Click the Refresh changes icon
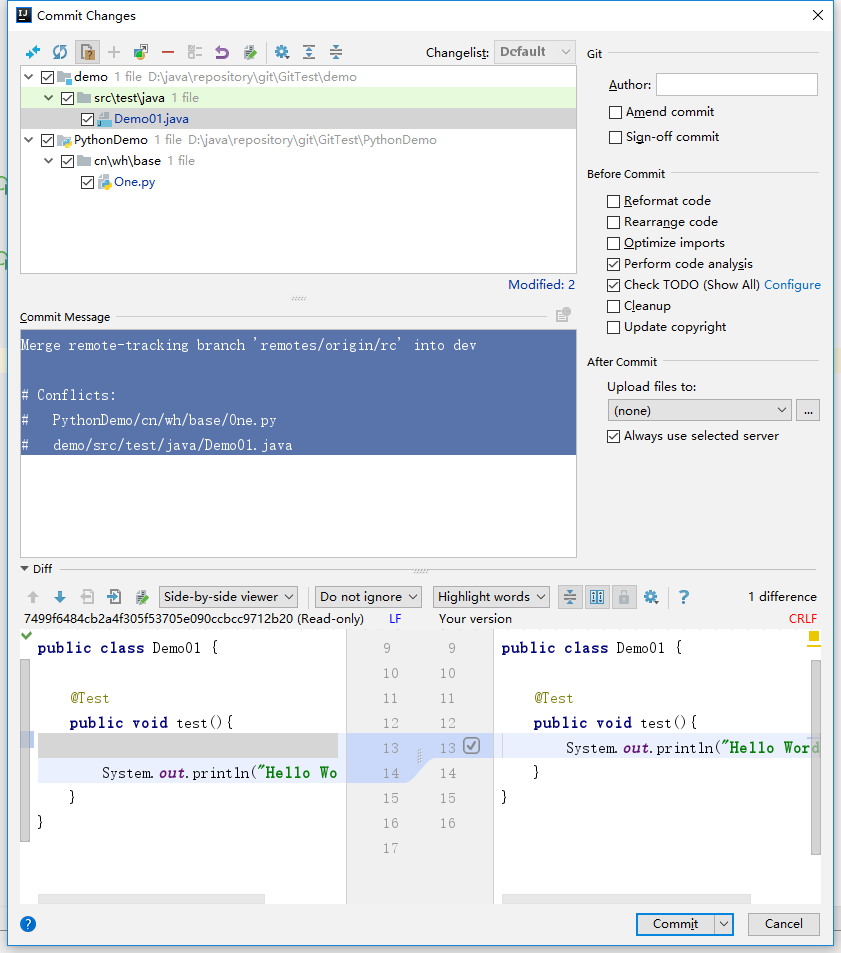 point(60,52)
